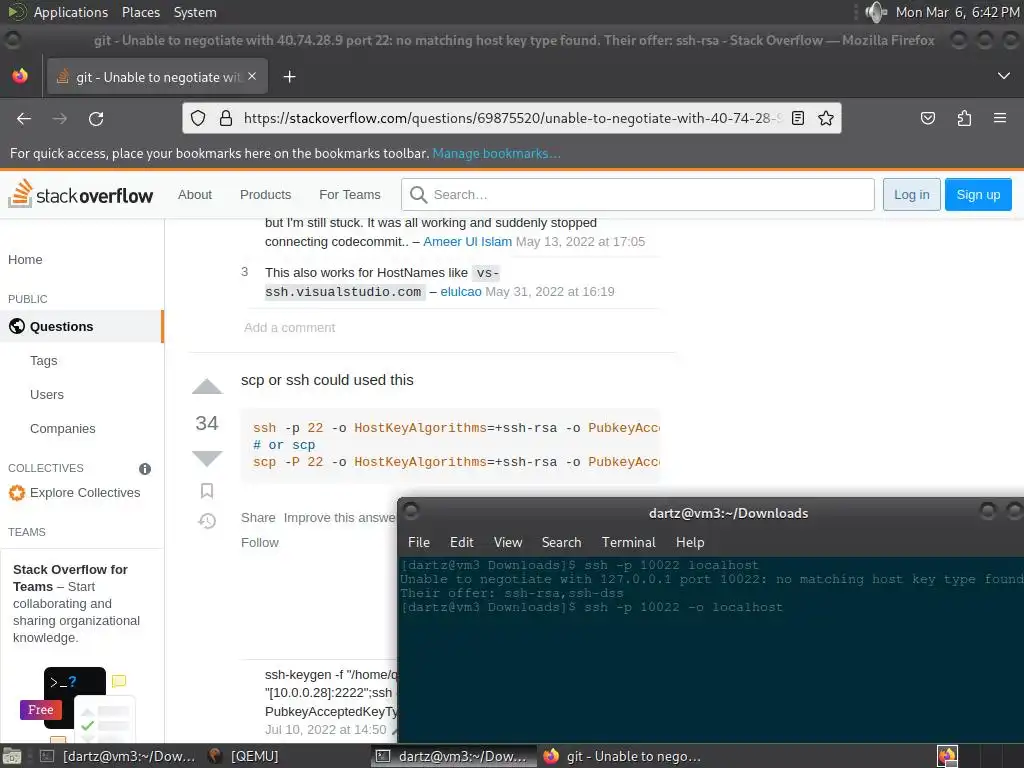Open Users in left sidebar
Screen dimensions: 1024x768
click(46, 394)
